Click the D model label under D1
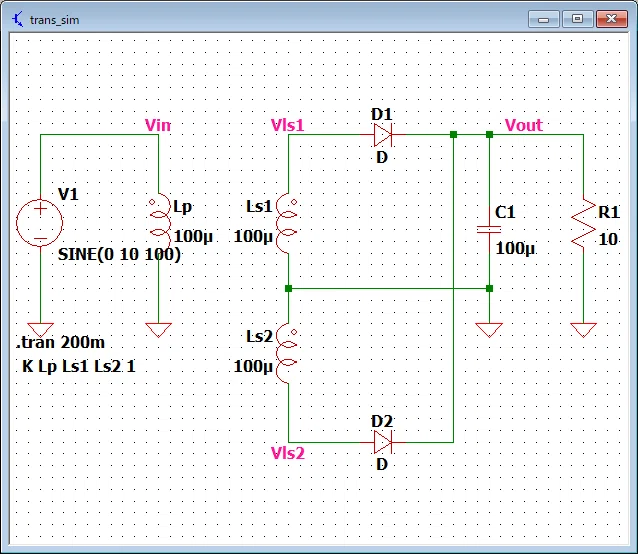This screenshot has width=638, height=554. [382, 157]
